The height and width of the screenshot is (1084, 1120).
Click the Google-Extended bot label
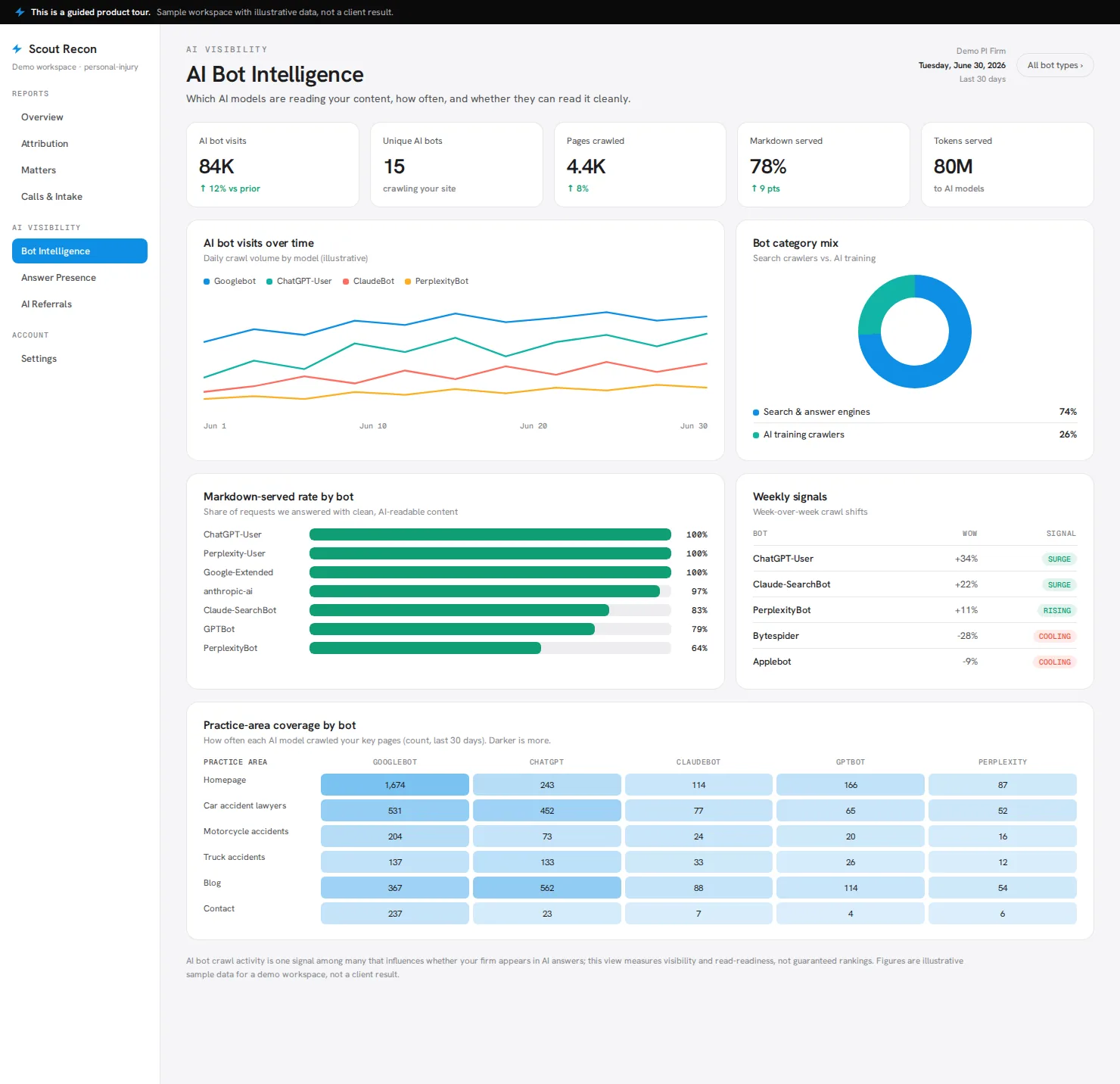coord(238,572)
